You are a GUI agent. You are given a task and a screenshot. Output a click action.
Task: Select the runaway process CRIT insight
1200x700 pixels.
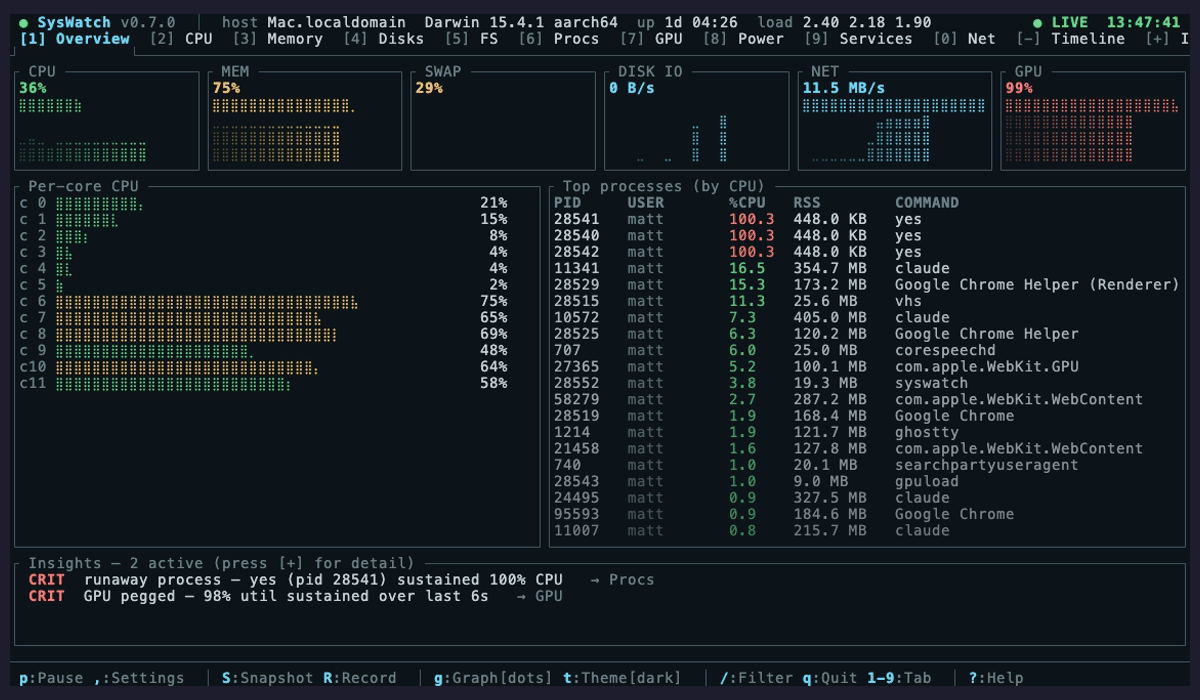click(341, 580)
